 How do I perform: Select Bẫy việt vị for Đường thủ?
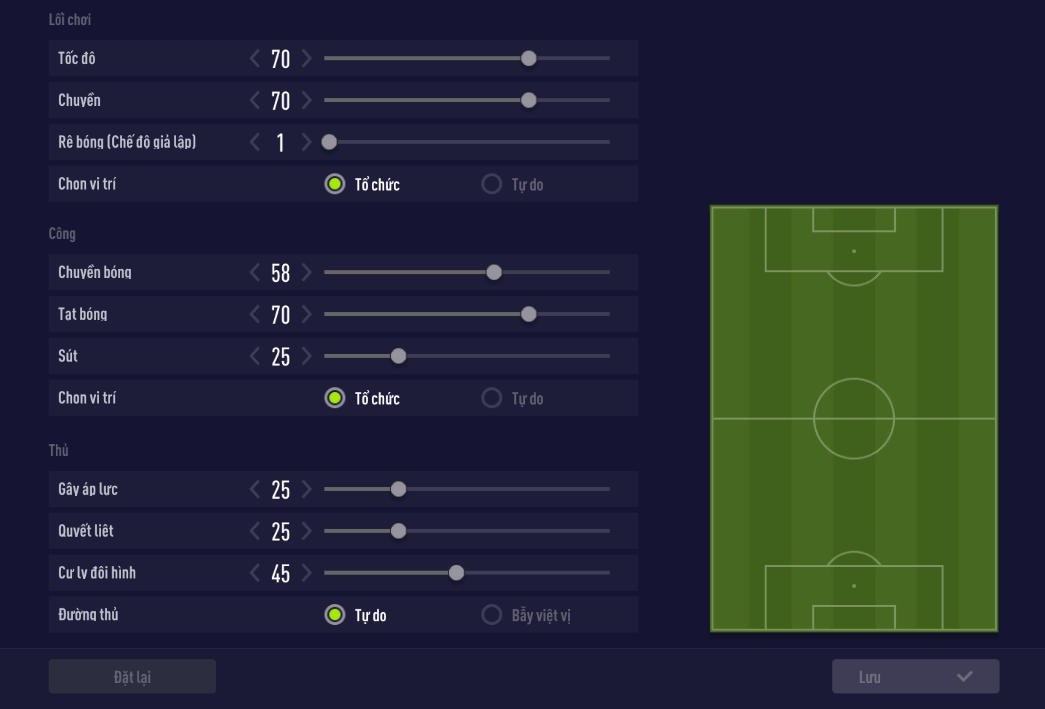(492, 615)
